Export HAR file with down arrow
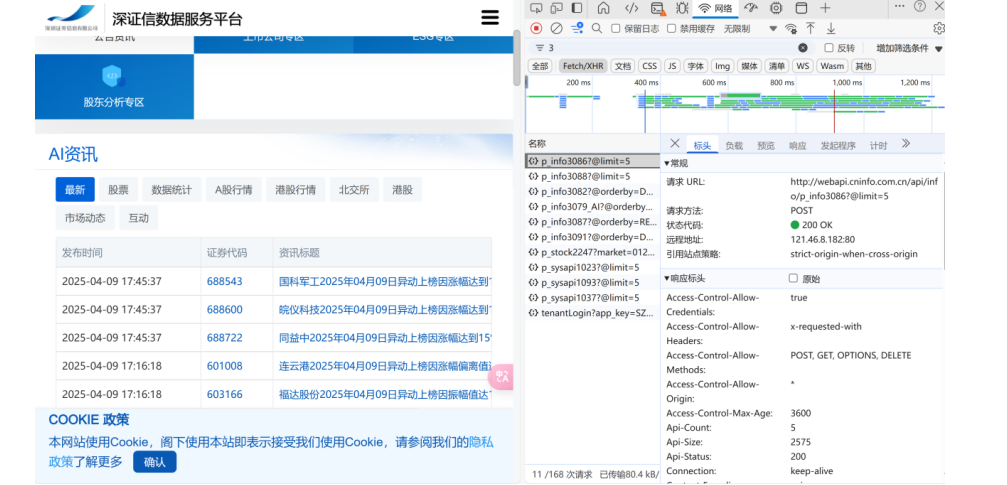 coord(831,28)
